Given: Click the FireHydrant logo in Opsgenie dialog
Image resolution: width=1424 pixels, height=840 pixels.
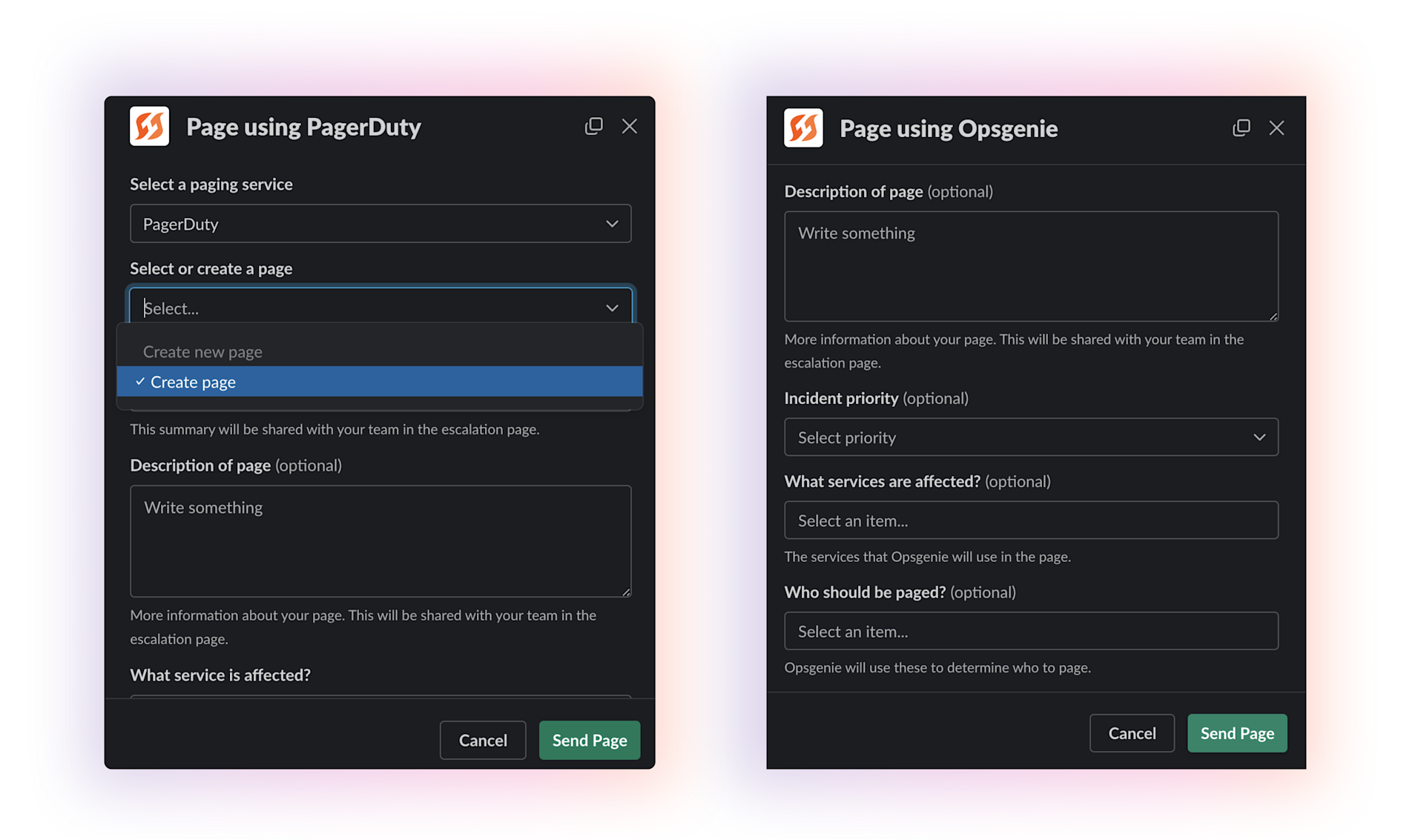Looking at the screenshot, I should [803, 128].
